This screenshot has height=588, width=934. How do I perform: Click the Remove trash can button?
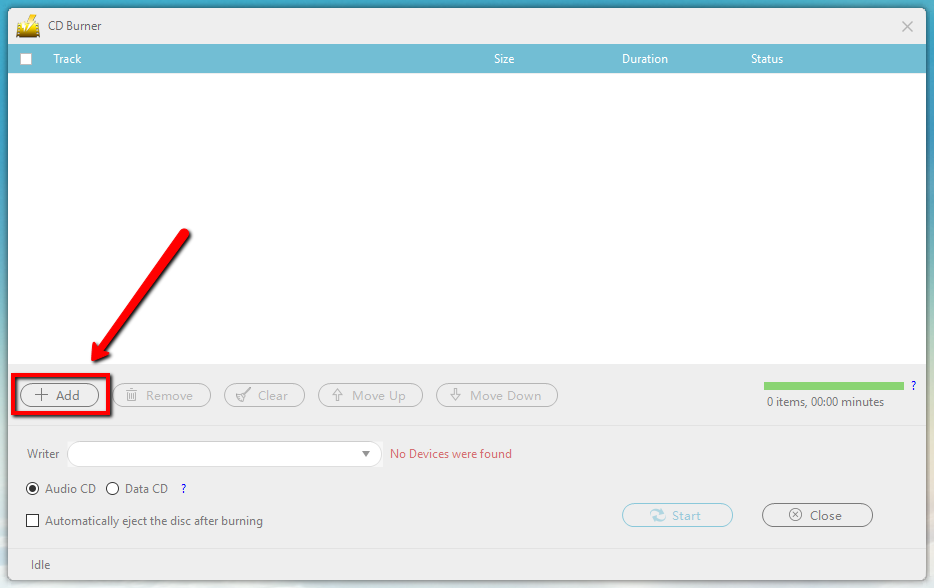point(161,395)
